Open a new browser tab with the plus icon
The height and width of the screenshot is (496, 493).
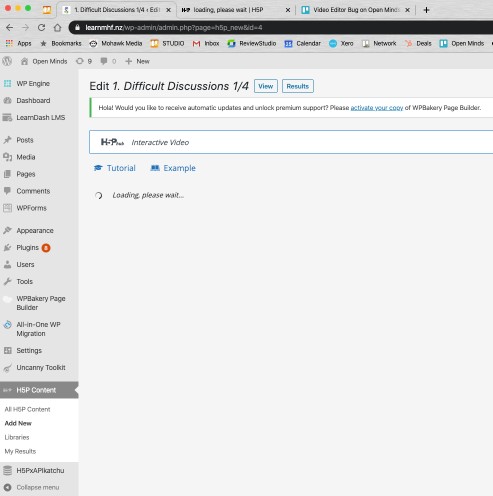(426, 10)
